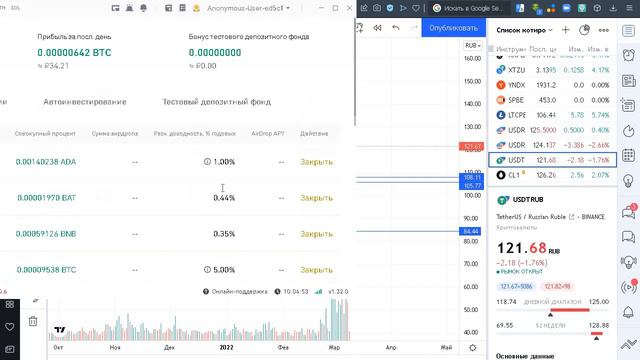This screenshot has width=640, height=360.
Task: Open the Calendar icon in right sidebar
Action: (x=629, y=156)
